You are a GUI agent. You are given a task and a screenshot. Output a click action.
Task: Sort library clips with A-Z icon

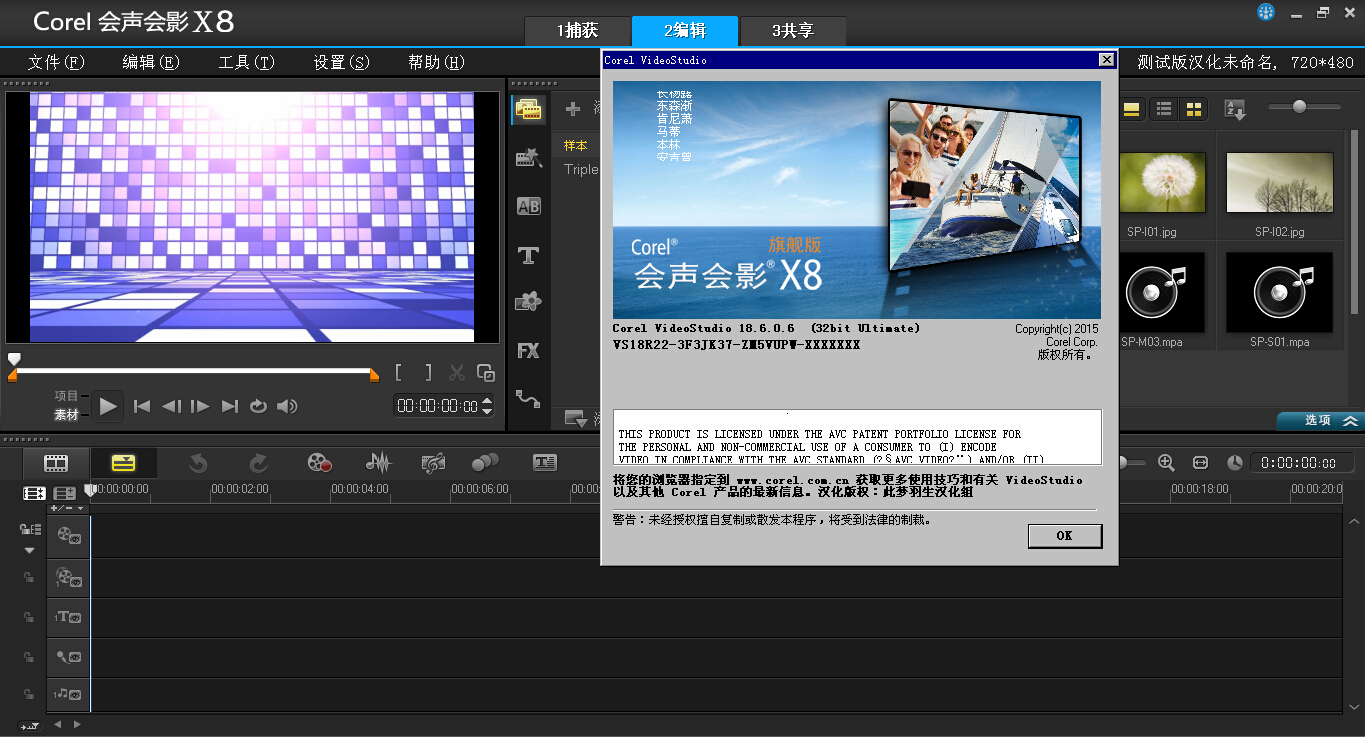point(1235,109)
